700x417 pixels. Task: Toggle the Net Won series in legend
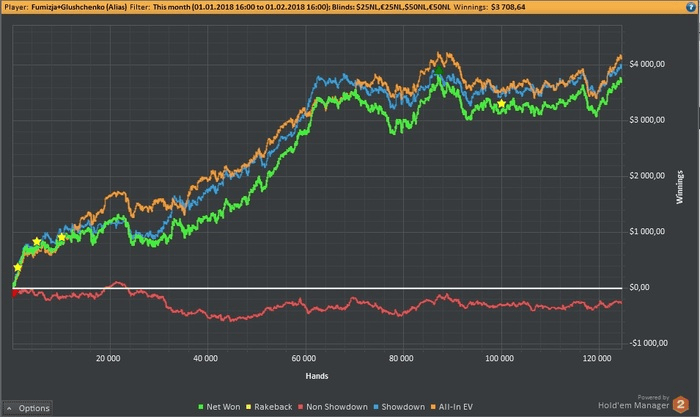tap(219, 407)
